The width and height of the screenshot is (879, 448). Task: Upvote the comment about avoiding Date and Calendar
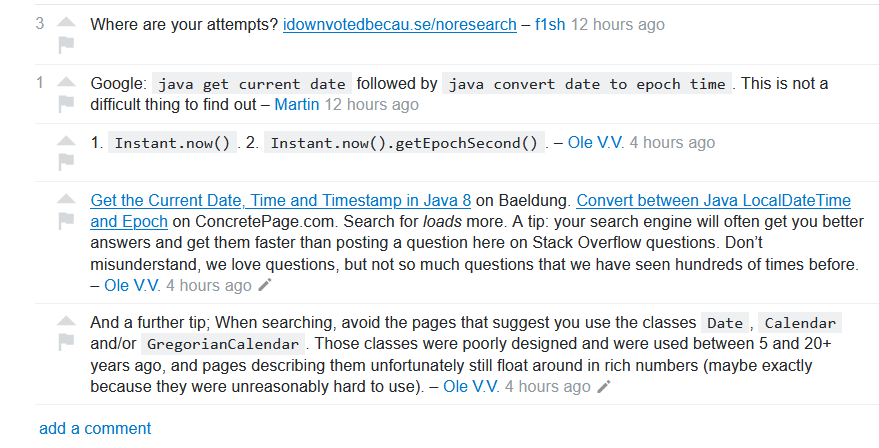pos(66,321)
